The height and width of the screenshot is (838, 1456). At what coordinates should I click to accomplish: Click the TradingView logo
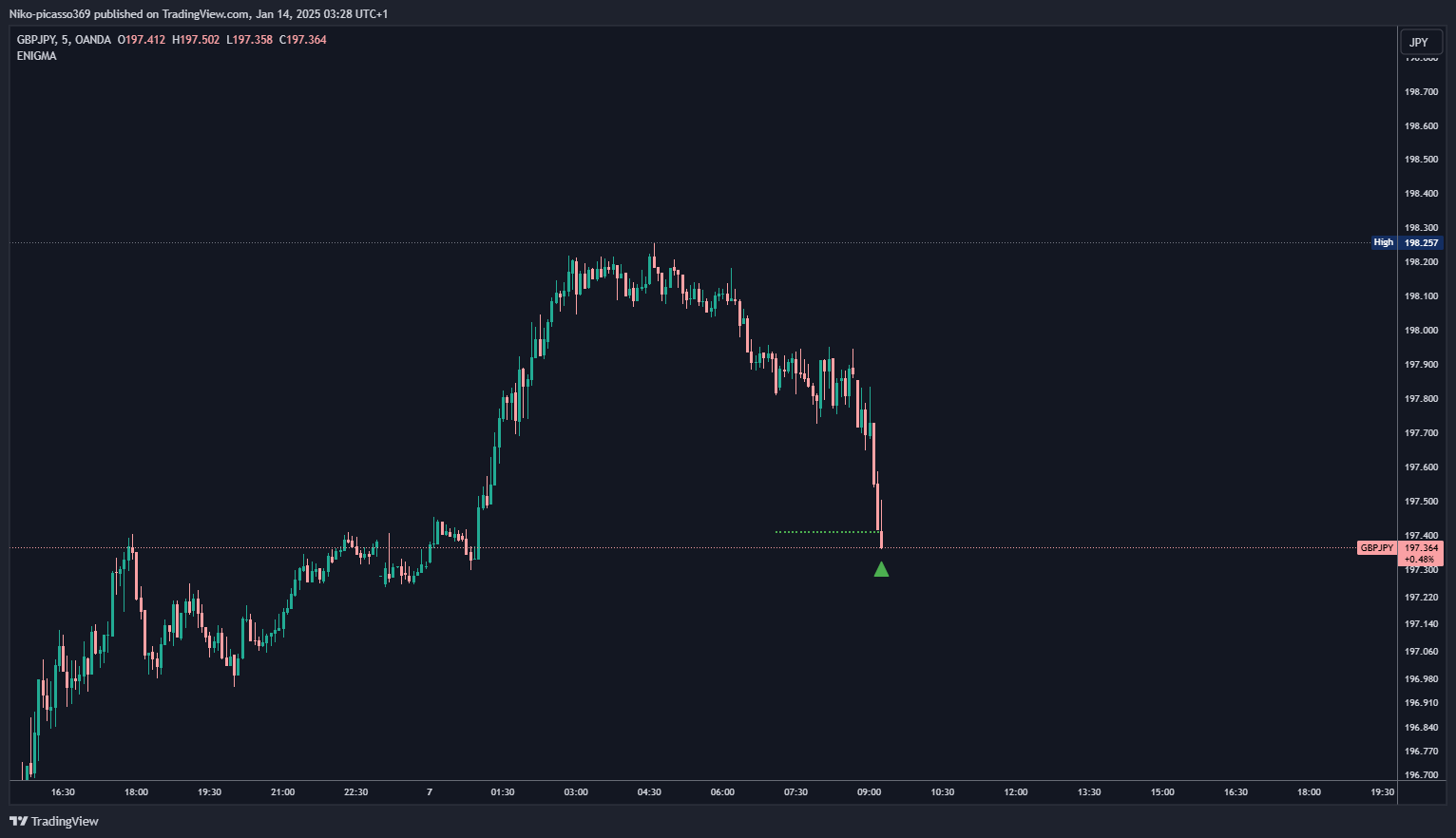coord(54,821)
